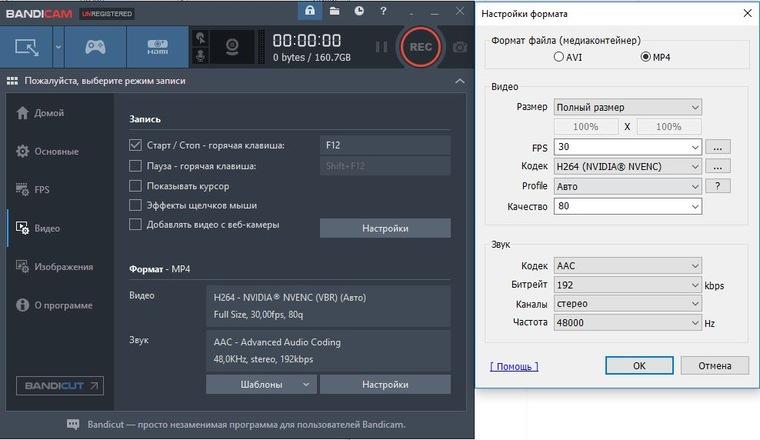Click the ellipsis button next to video Кодек

(717, 167)
